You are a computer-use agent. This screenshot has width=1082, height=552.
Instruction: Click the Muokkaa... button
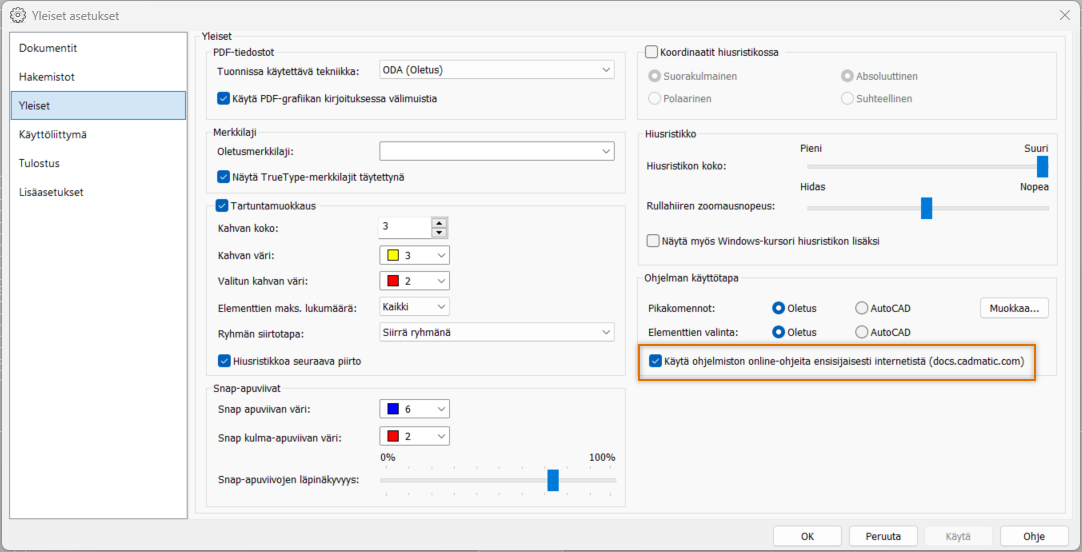(x=1014, y=308)
